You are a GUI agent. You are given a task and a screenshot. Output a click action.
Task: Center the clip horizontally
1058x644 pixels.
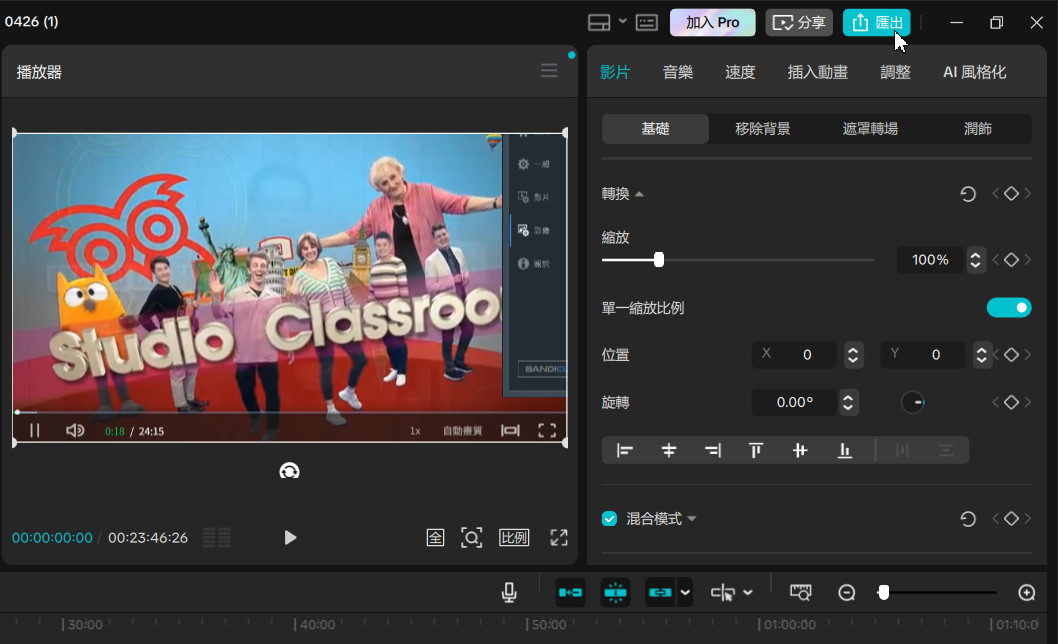pyautogui.click(x=669, y=450)
